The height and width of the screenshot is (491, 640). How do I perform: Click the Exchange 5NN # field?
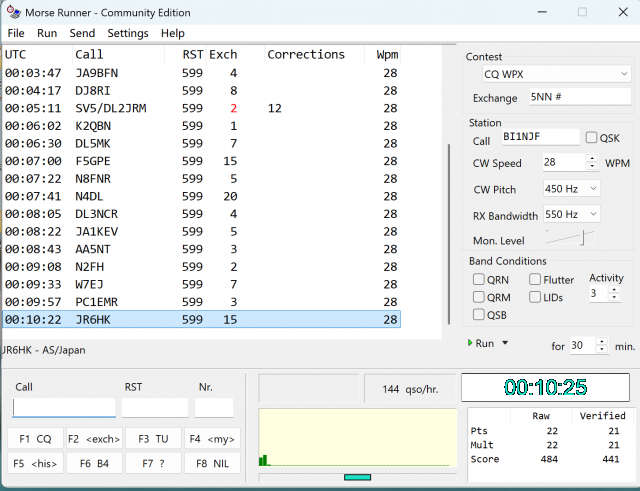[580, 97]
